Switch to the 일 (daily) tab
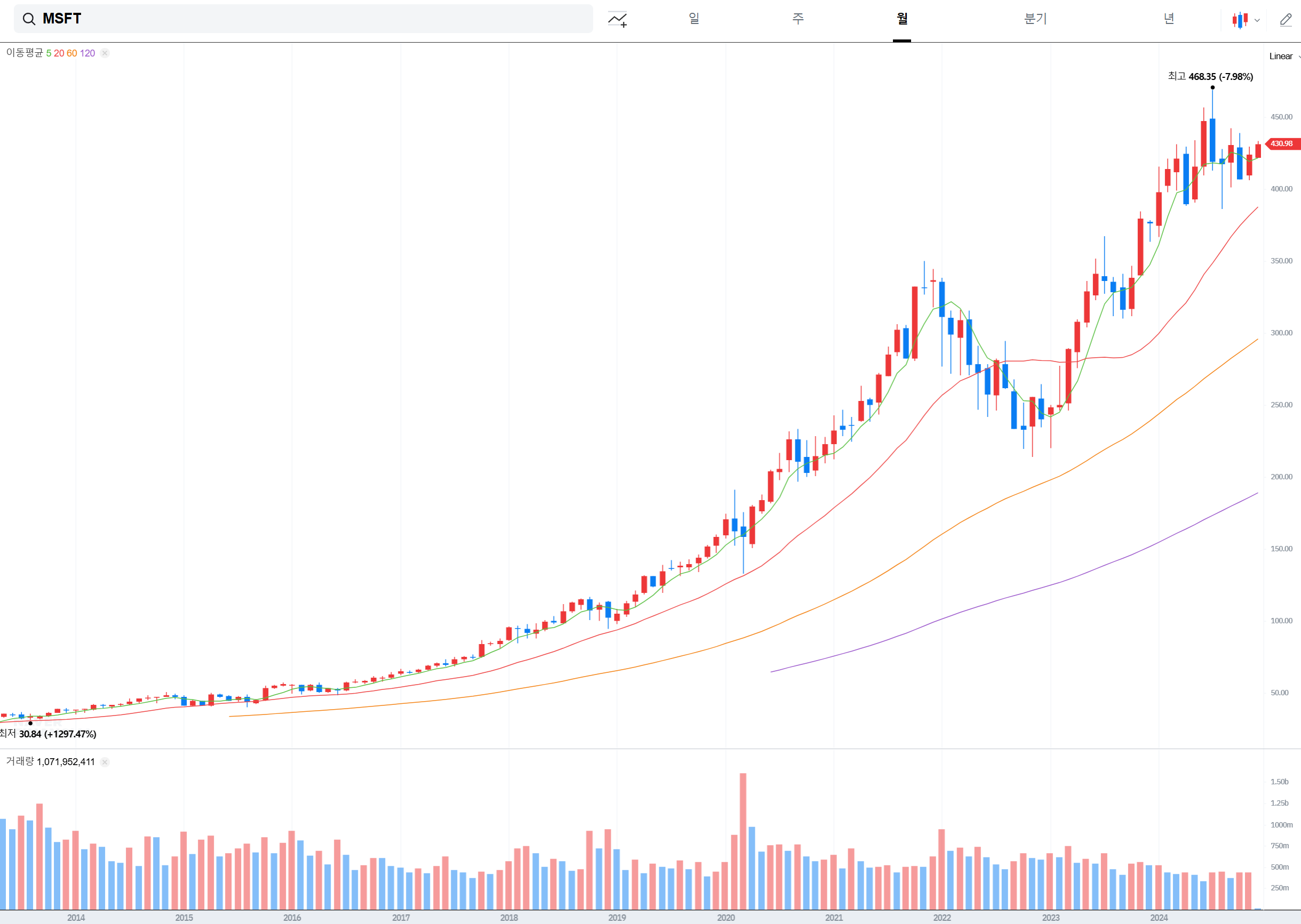The height and width of the screenshot is (924, 1301). [694, 19]
